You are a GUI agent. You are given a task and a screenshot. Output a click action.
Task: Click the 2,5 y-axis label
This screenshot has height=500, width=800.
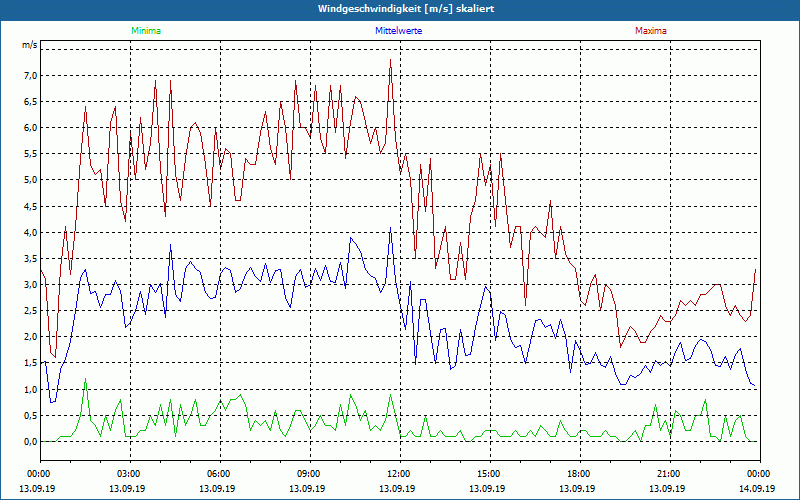[31, 311]
